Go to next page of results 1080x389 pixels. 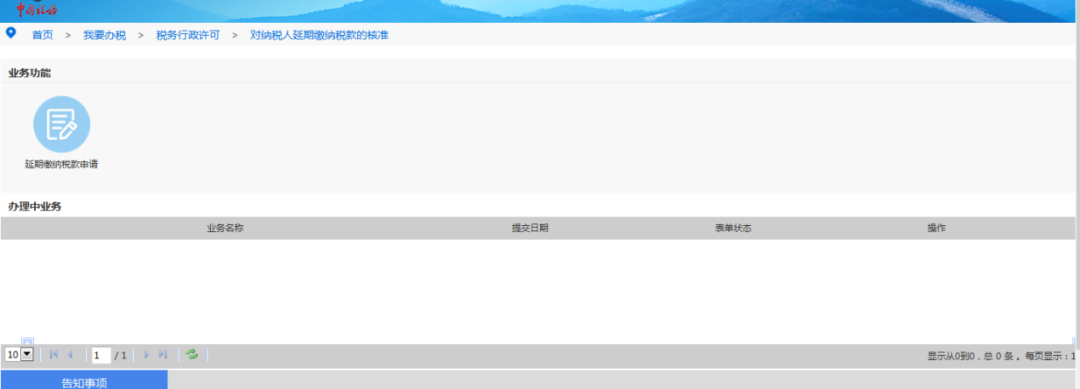tap(146, 355)
